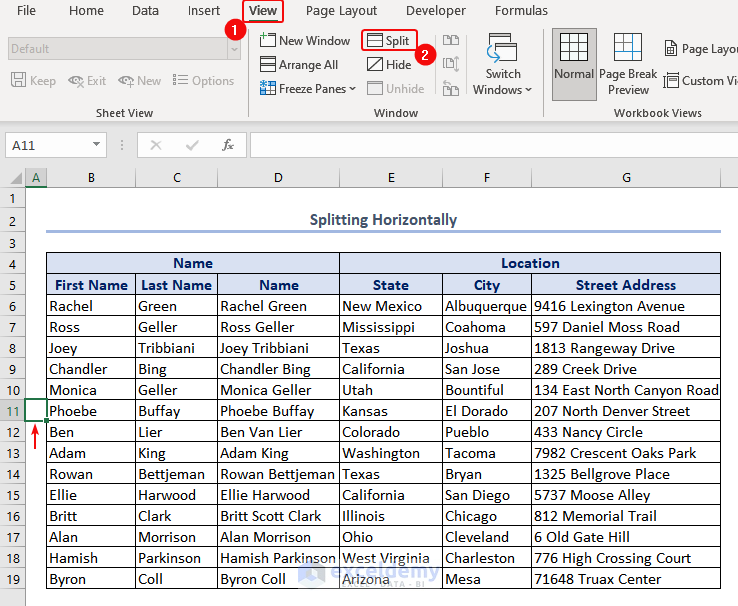738x606 pixels.
Task: Click the View Side by Side icon
Action: (451, 40)
